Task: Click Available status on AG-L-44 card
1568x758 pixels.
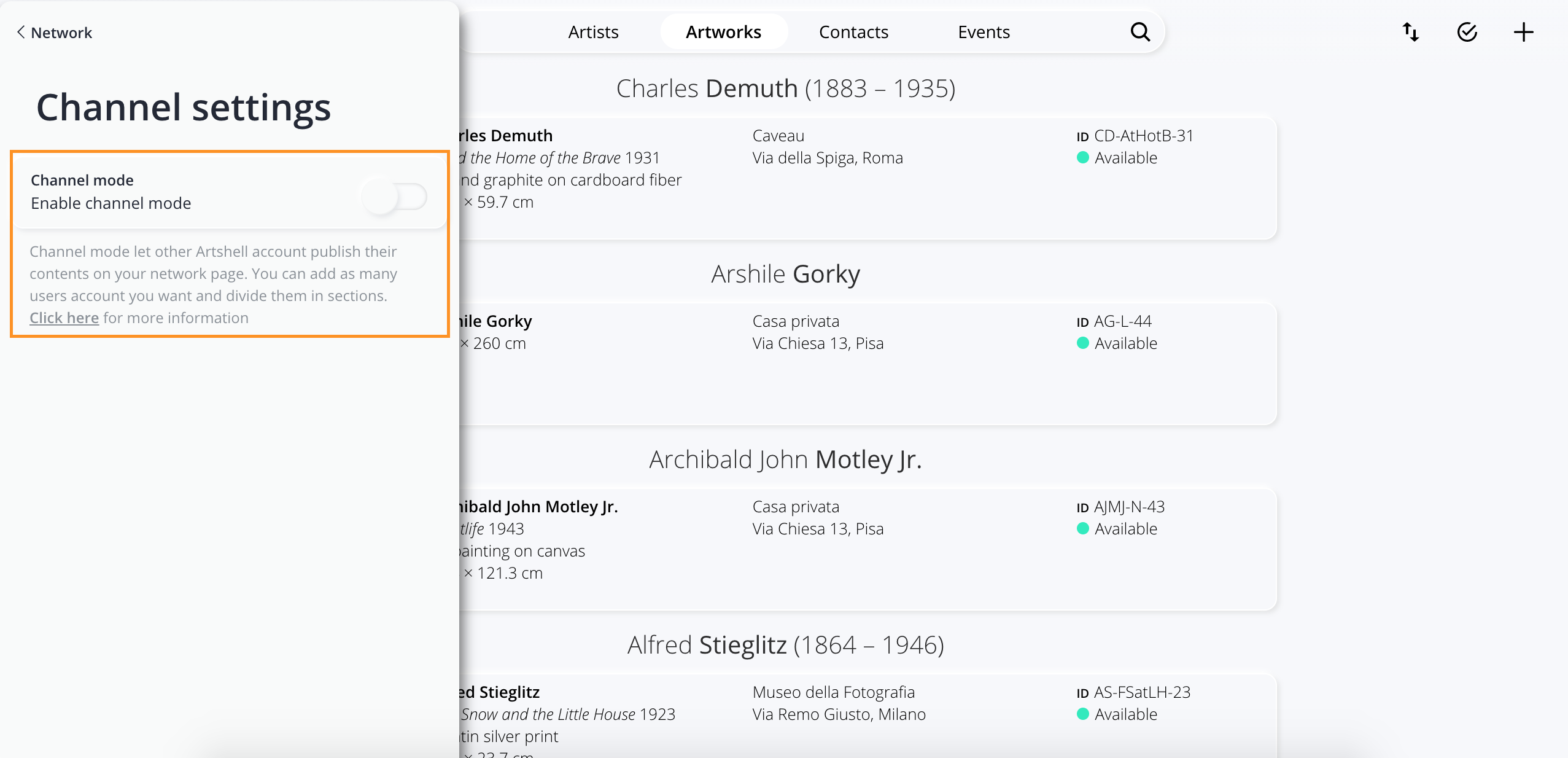Action: pyautogui.click(x=1117, y=343)
